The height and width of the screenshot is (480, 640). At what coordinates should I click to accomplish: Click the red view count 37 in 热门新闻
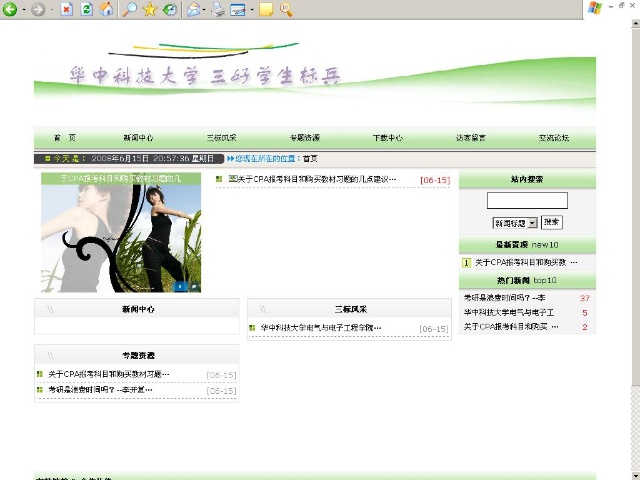584,298
